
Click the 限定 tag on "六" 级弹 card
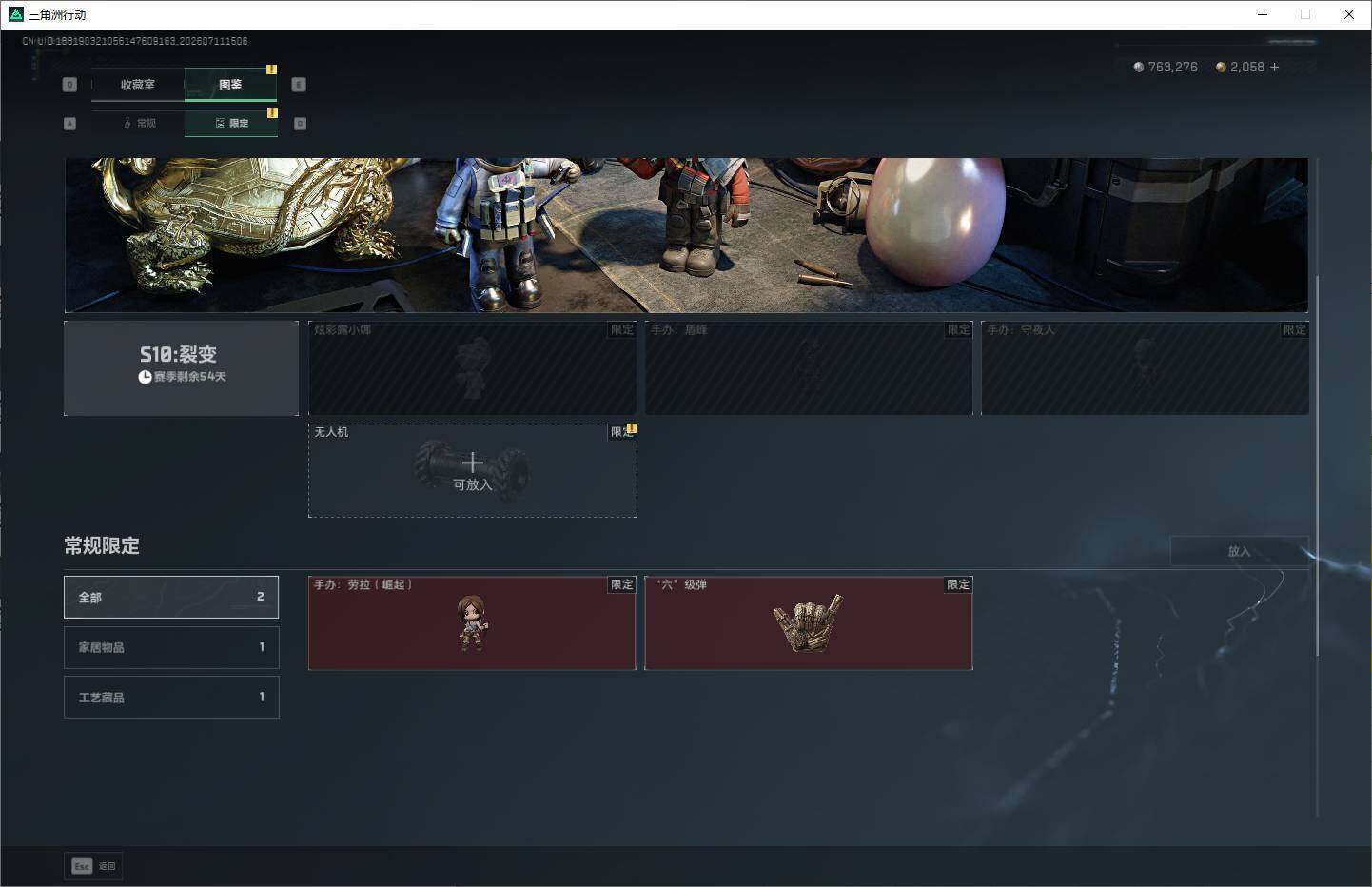tap(958, 584)
